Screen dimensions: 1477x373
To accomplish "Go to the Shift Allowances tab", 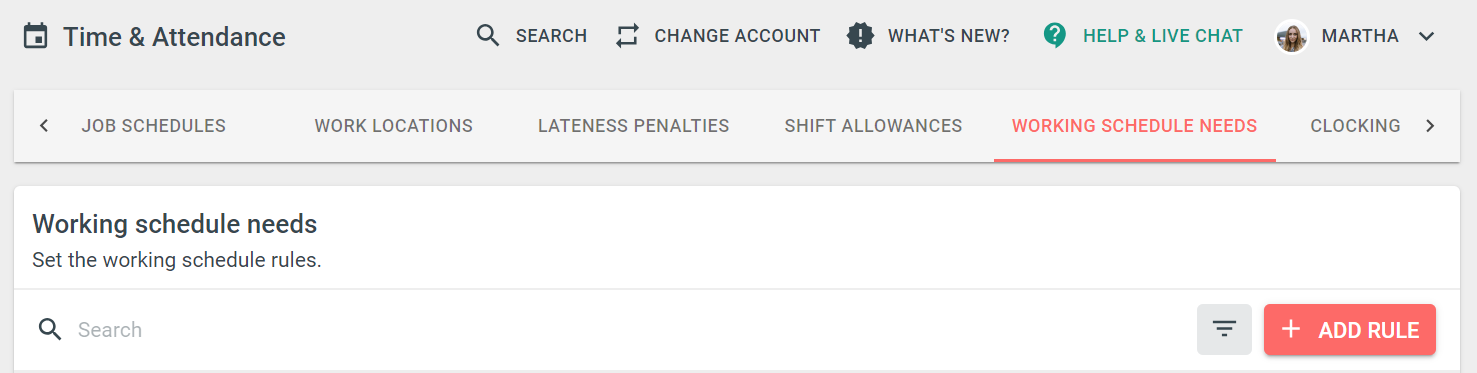I will click(873, 126).
